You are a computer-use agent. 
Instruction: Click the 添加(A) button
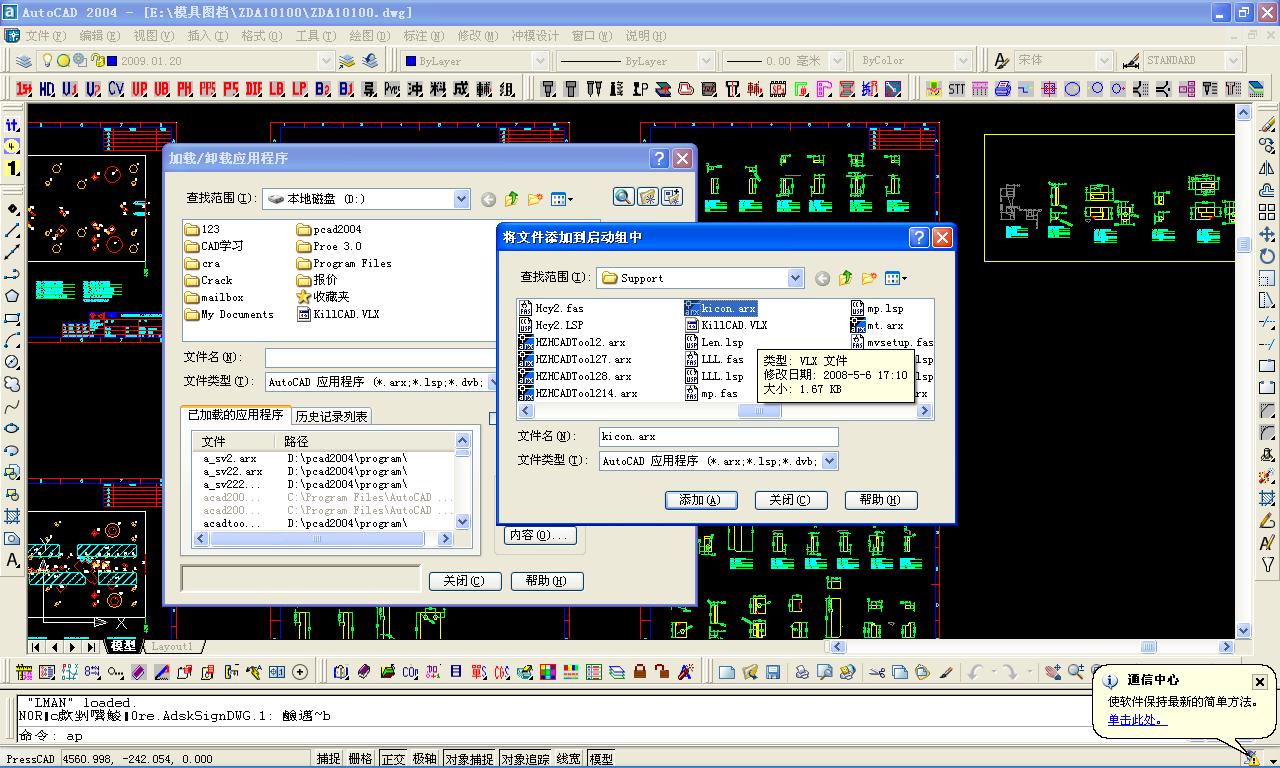tap(701, 500)
